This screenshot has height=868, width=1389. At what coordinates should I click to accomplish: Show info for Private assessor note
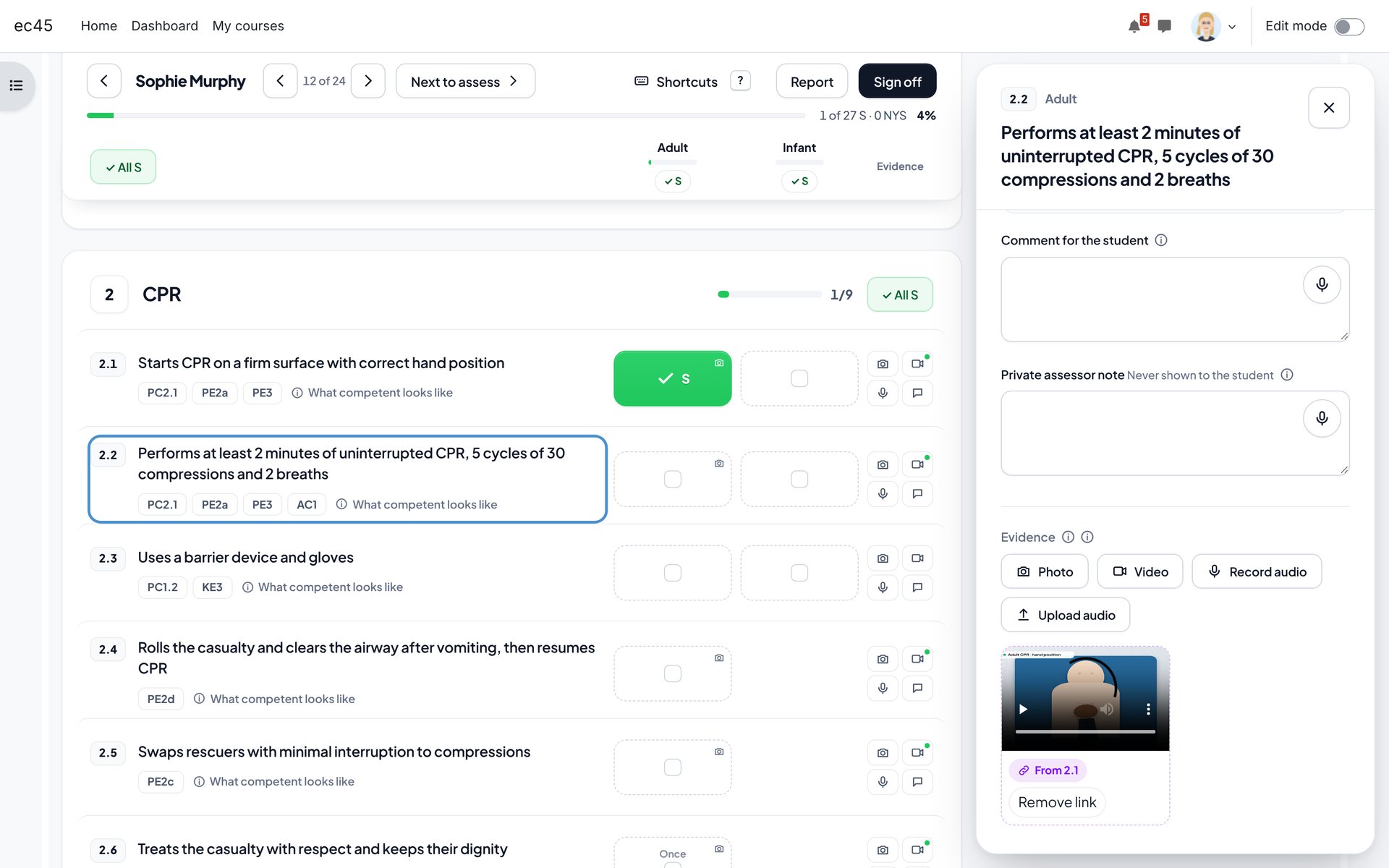coord(1287,375)
